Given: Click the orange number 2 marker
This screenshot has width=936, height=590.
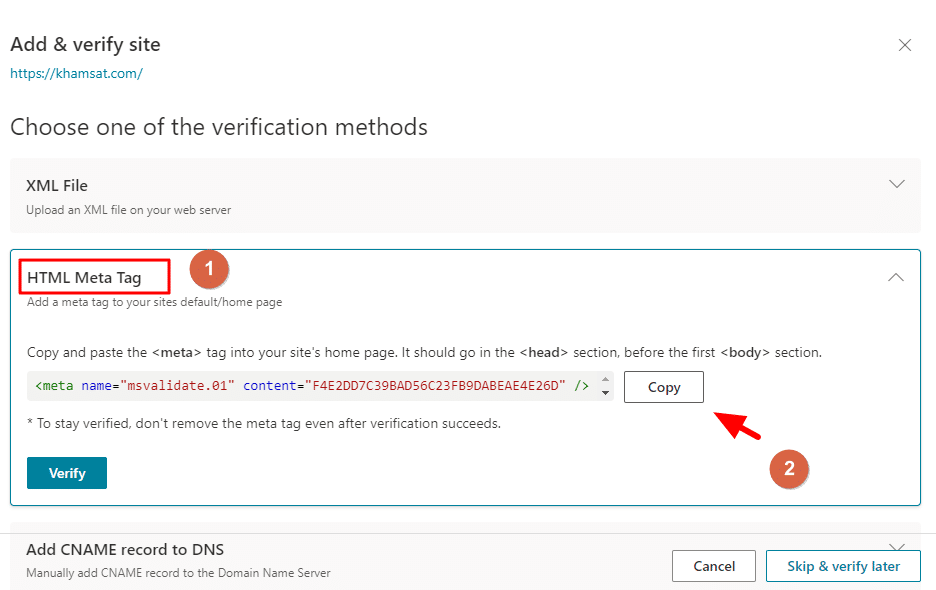Looking at the screenshot, I should pyautogui.click(x=789, y=467).
